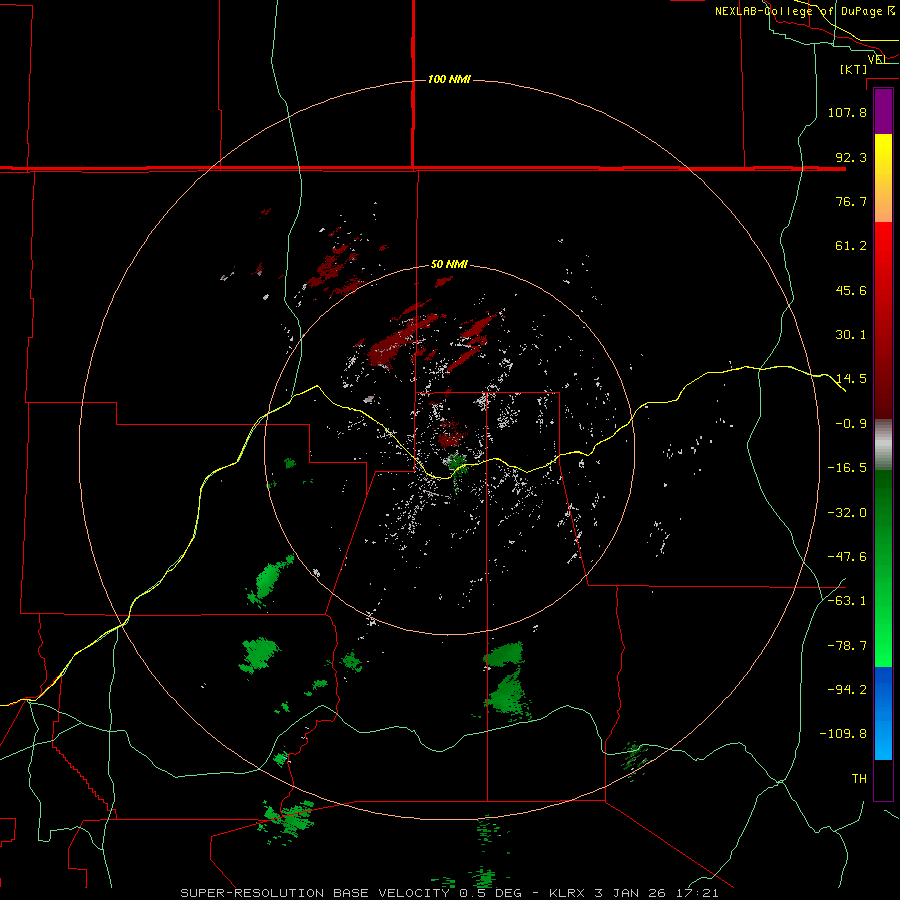This screenshot has width=900, height=900.
Task: Click the TH label on the color scale
Action: pyautogui.click(x=859, y=779)
